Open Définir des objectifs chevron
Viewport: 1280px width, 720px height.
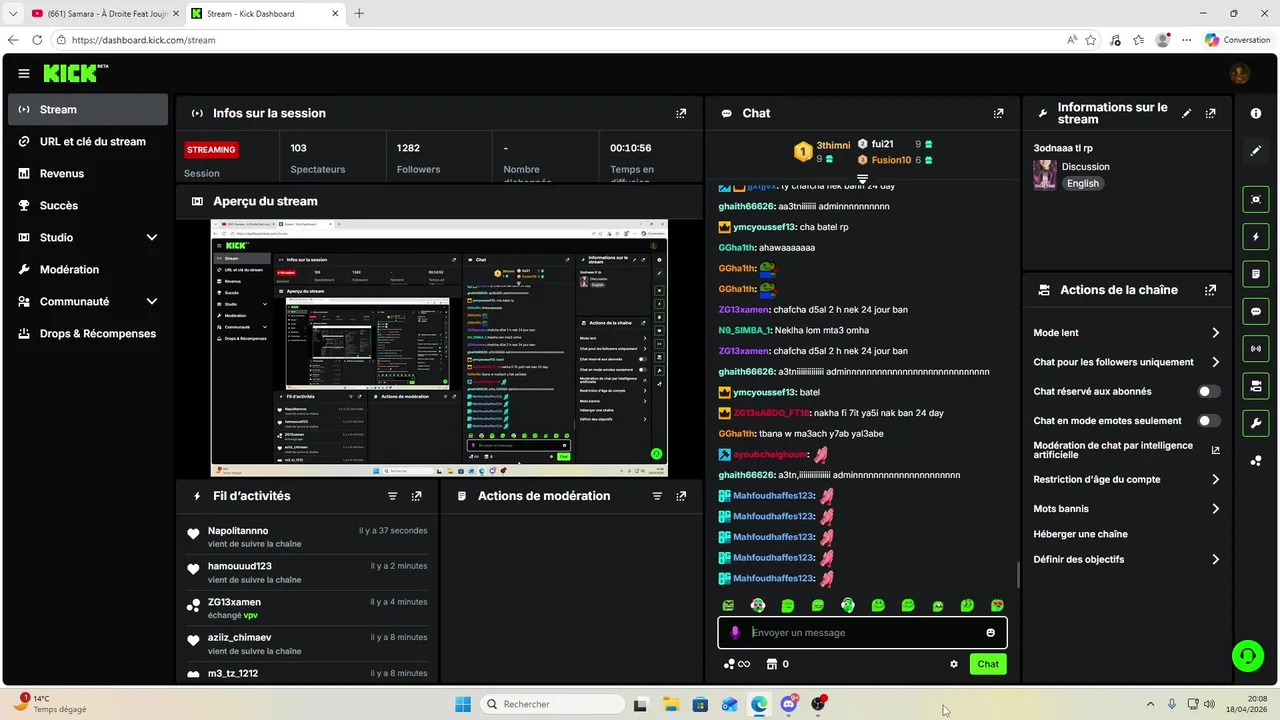pos(1215,560)
